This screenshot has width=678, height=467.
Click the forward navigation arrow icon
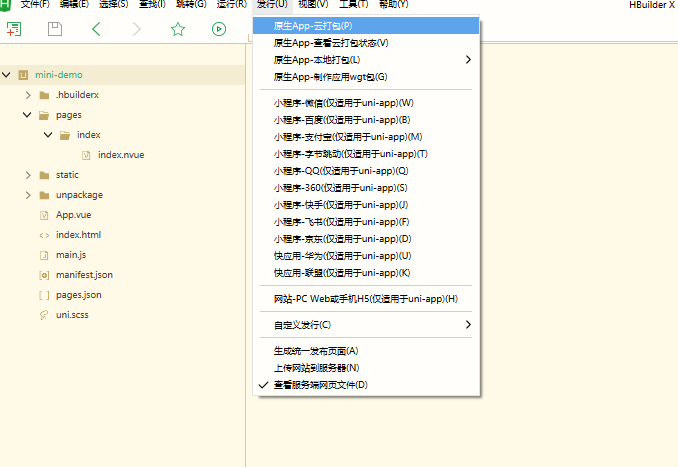coord(137,29)
